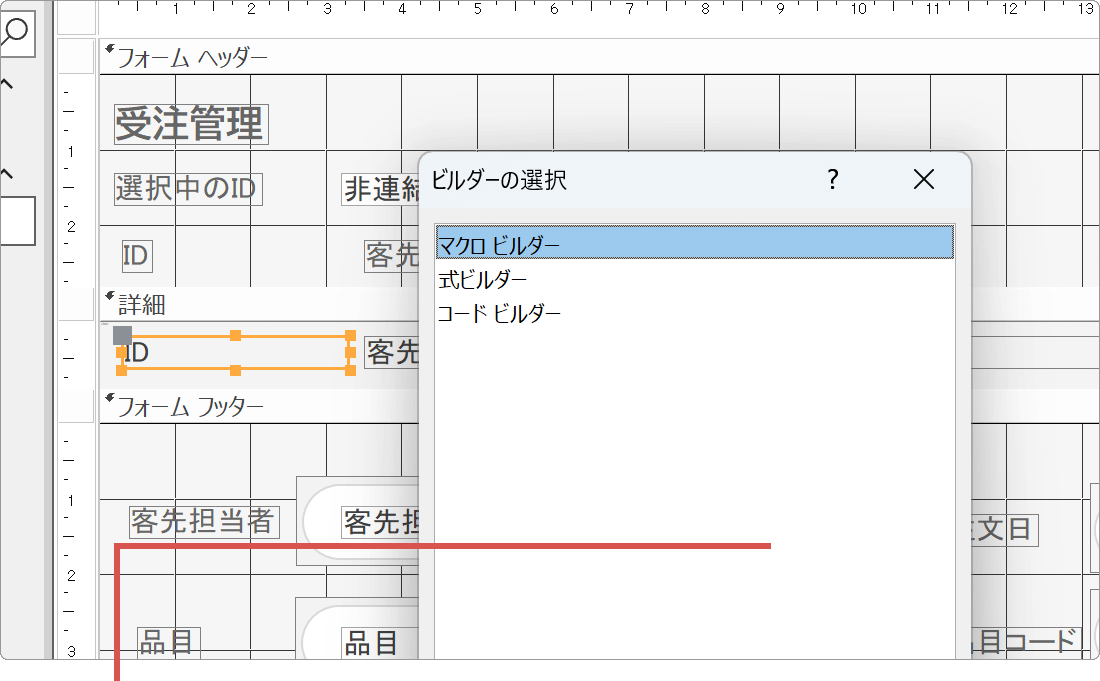Click the gray move handle of the selected ID textbox
This screenshot has height=681, width=1100.
122,336
